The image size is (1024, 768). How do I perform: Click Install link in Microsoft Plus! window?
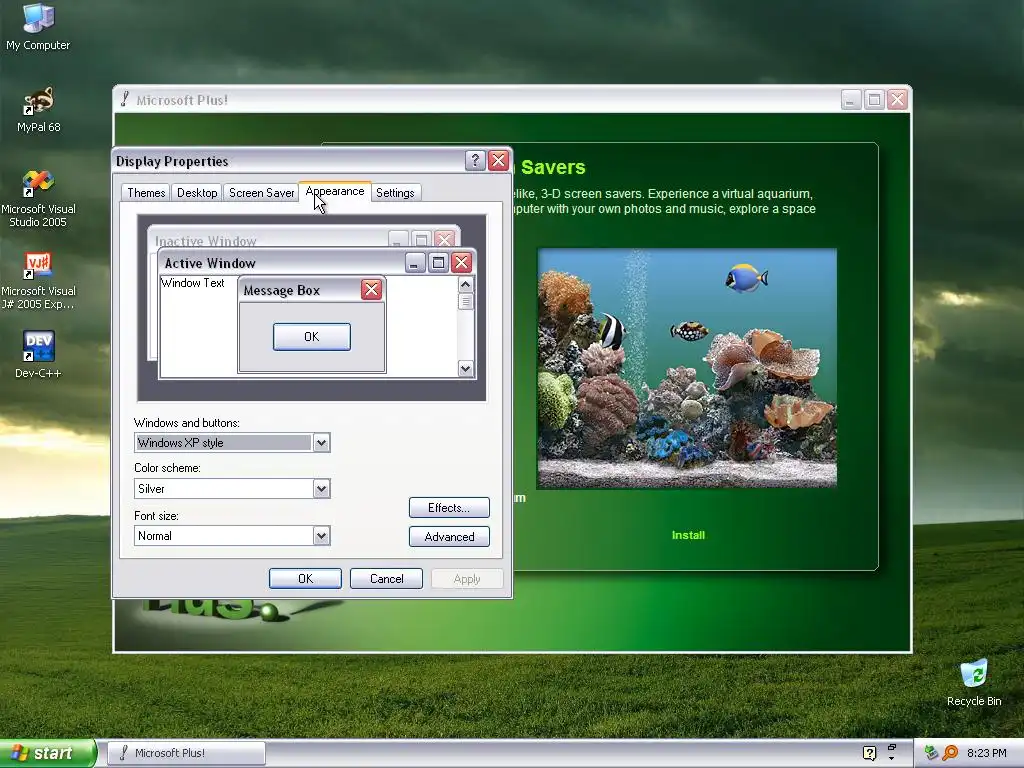point(688,535)
